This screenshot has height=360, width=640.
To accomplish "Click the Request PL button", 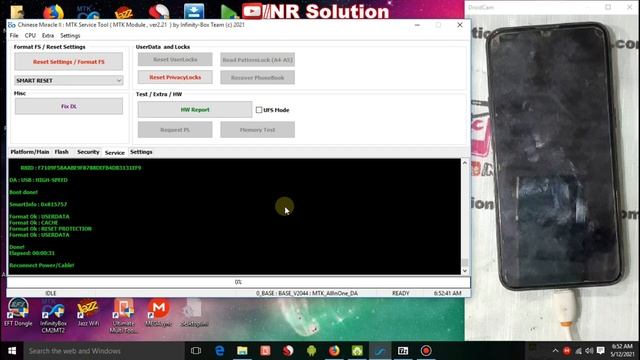I will click(x=175, y=130).
